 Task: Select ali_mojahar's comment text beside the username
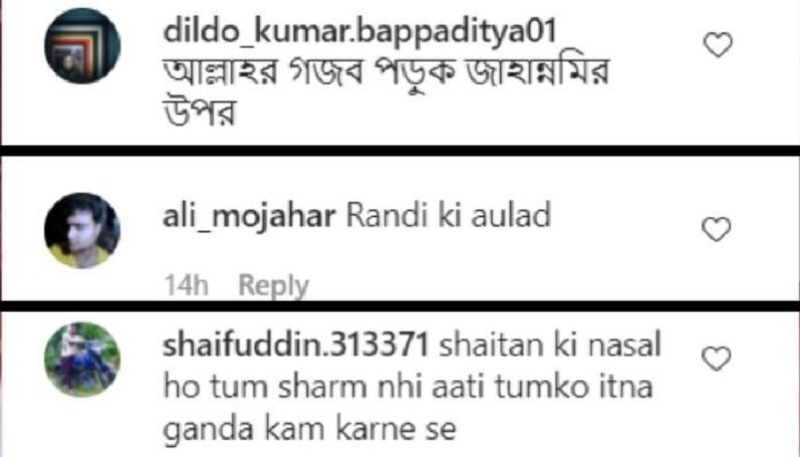[x=448, y=216]
